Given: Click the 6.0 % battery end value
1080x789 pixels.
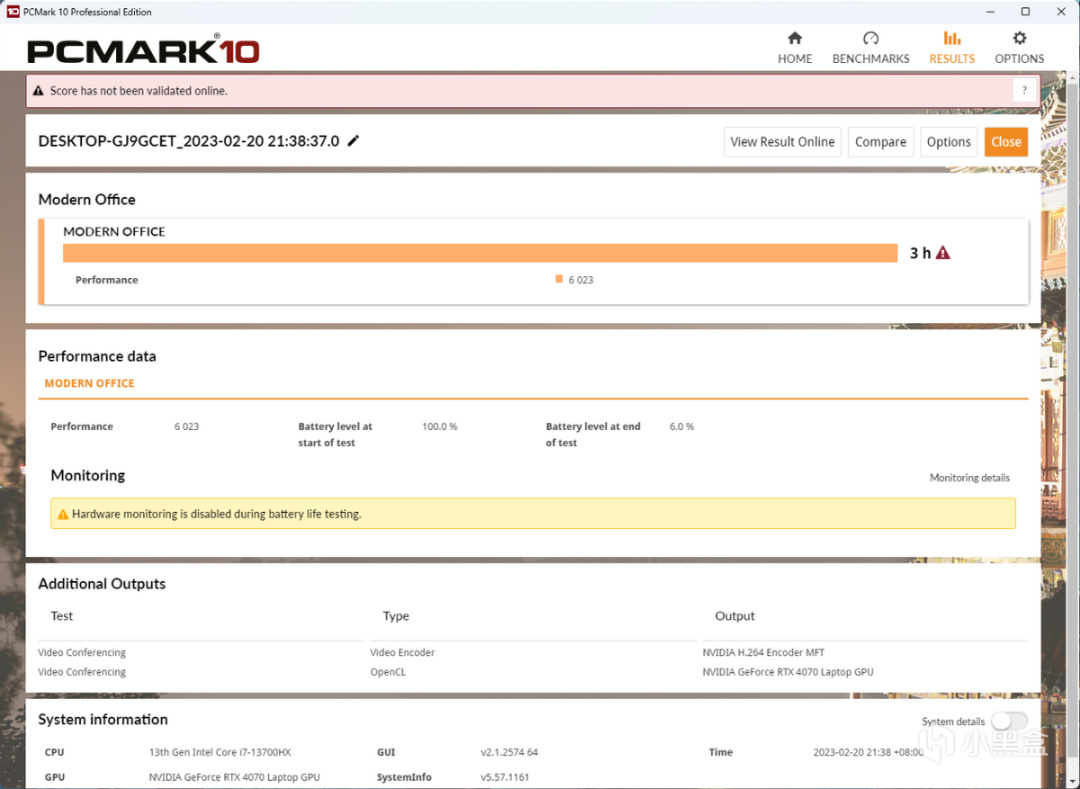Looking at the screenshot, I should pos(681,427).
